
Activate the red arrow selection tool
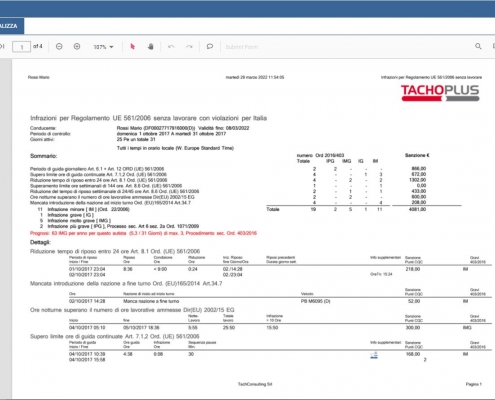[132, 47]
